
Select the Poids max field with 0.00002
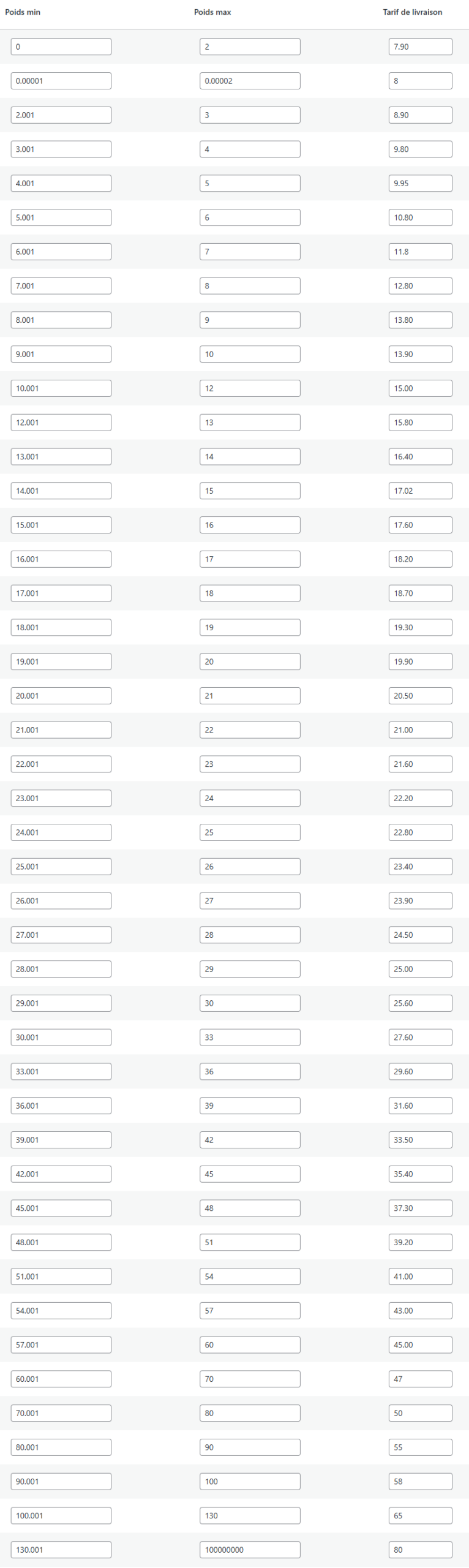pos(250,81)
